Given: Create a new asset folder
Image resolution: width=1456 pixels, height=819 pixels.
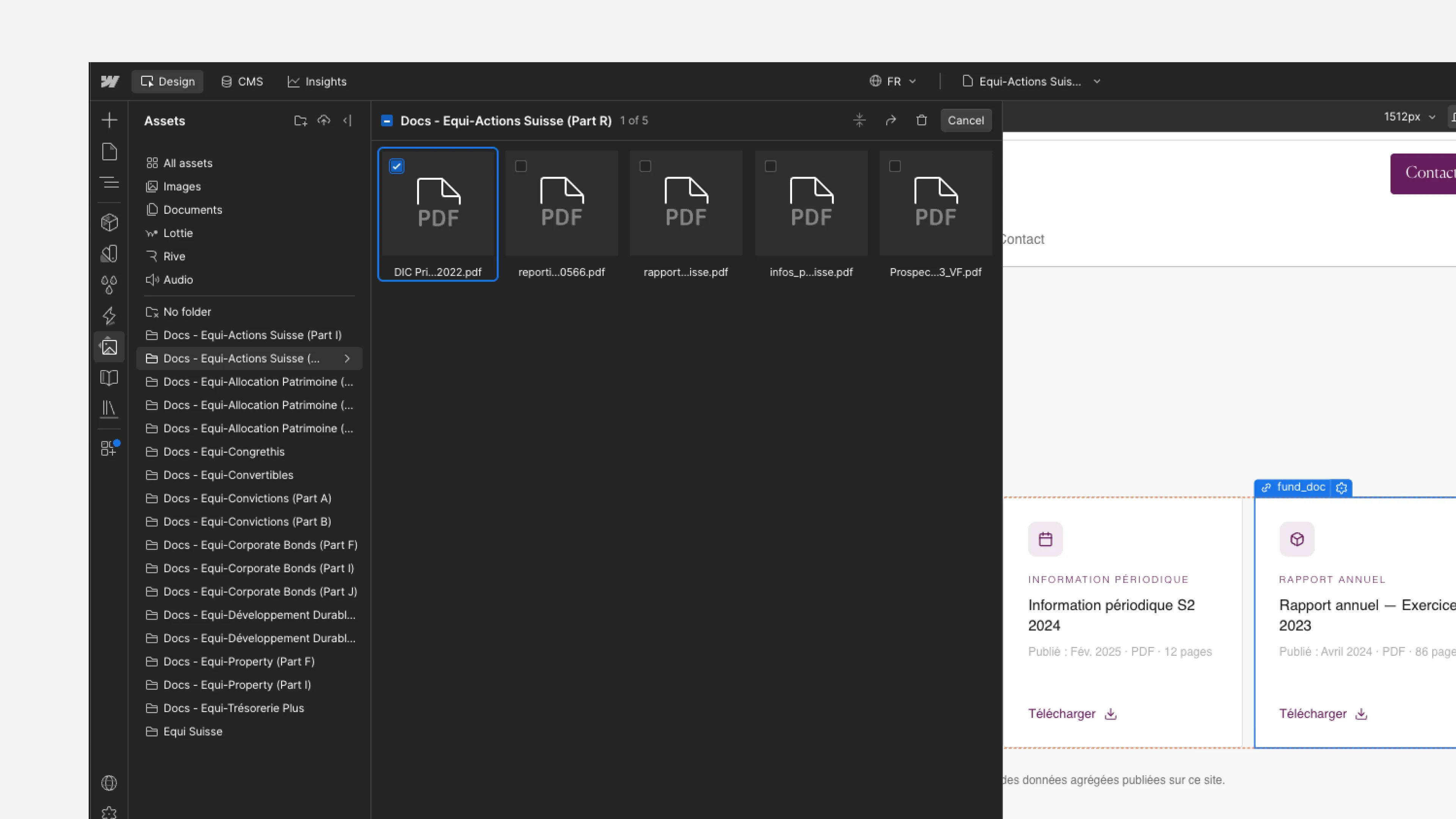Looking at the screenshot, I should (301, 121).
